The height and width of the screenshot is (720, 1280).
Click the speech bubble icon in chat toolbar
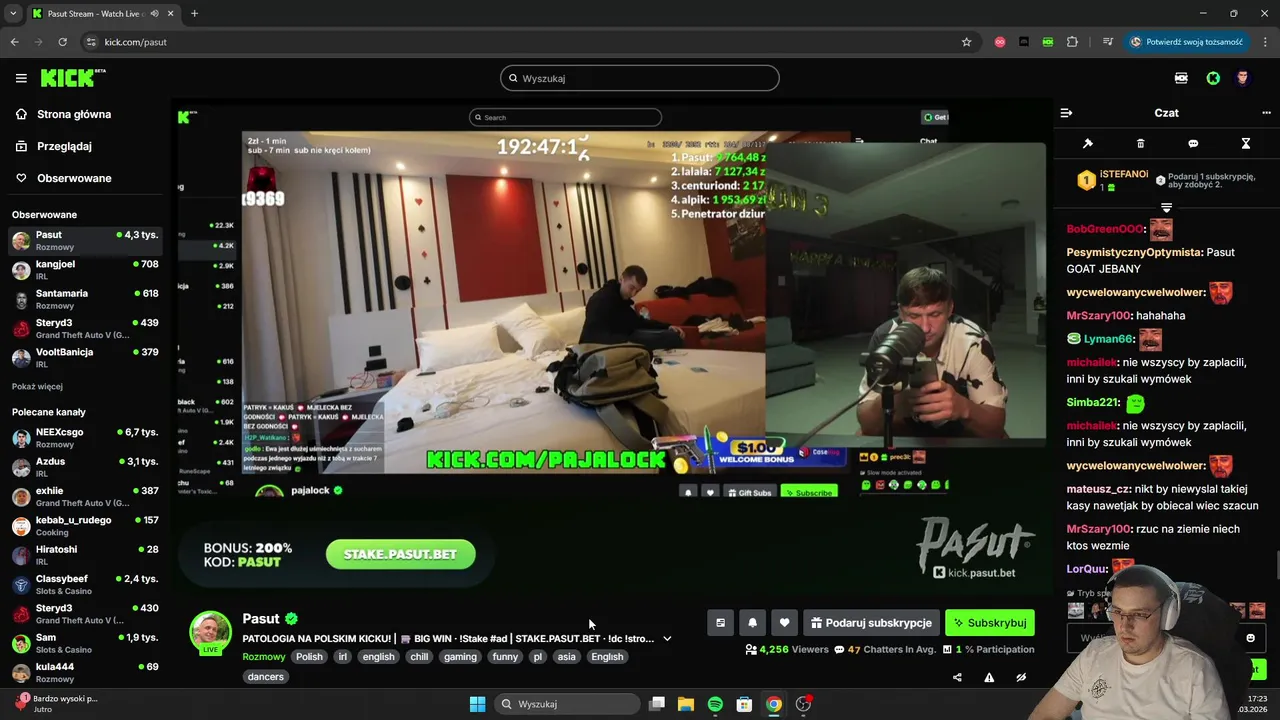tap(1193, 143)
